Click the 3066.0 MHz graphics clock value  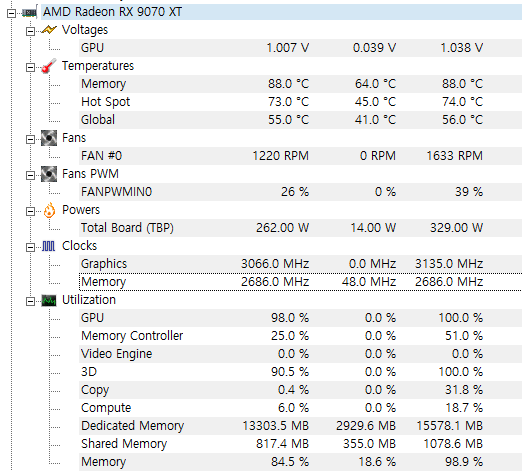click(275, 264)
